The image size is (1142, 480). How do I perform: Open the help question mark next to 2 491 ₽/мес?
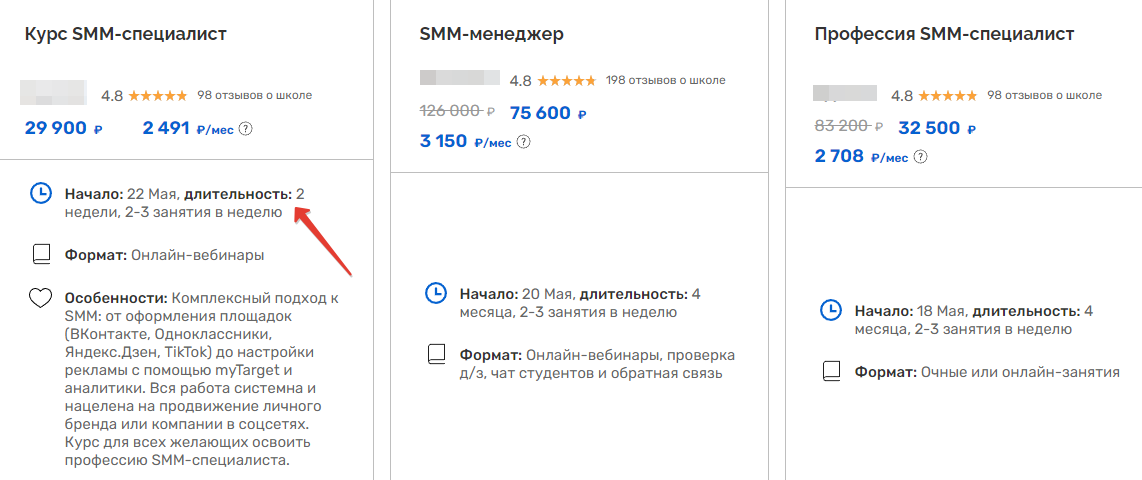tap(246, 128)
